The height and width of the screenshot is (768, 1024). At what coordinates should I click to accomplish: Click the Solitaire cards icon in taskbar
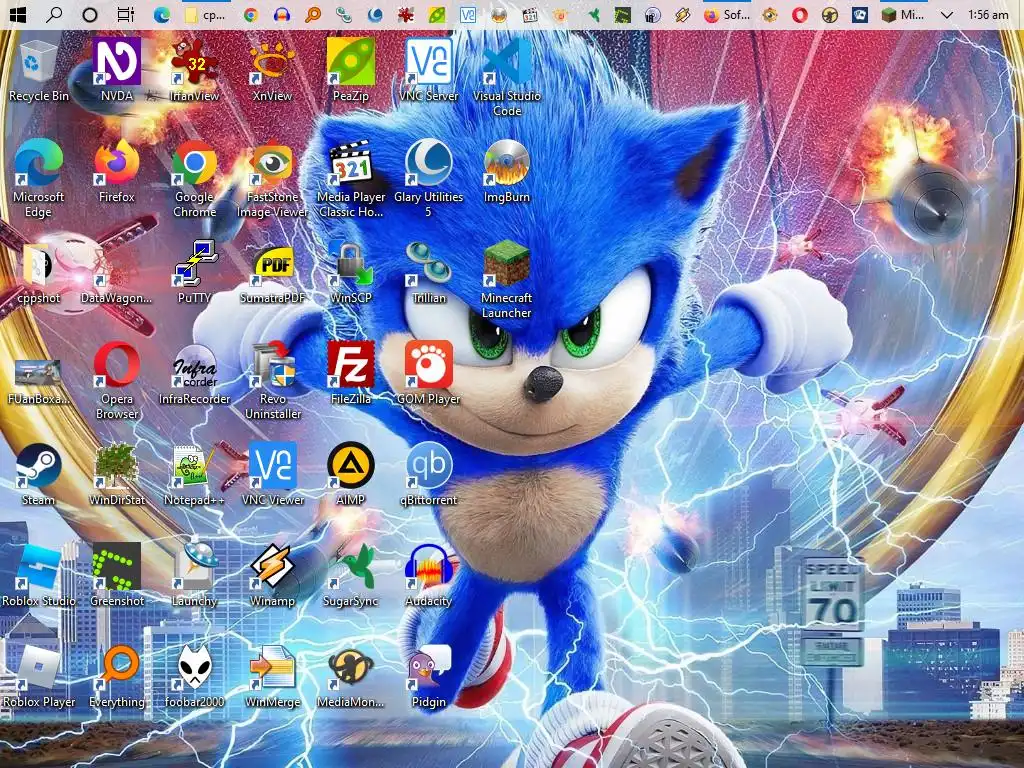click(x=860, y=14)
